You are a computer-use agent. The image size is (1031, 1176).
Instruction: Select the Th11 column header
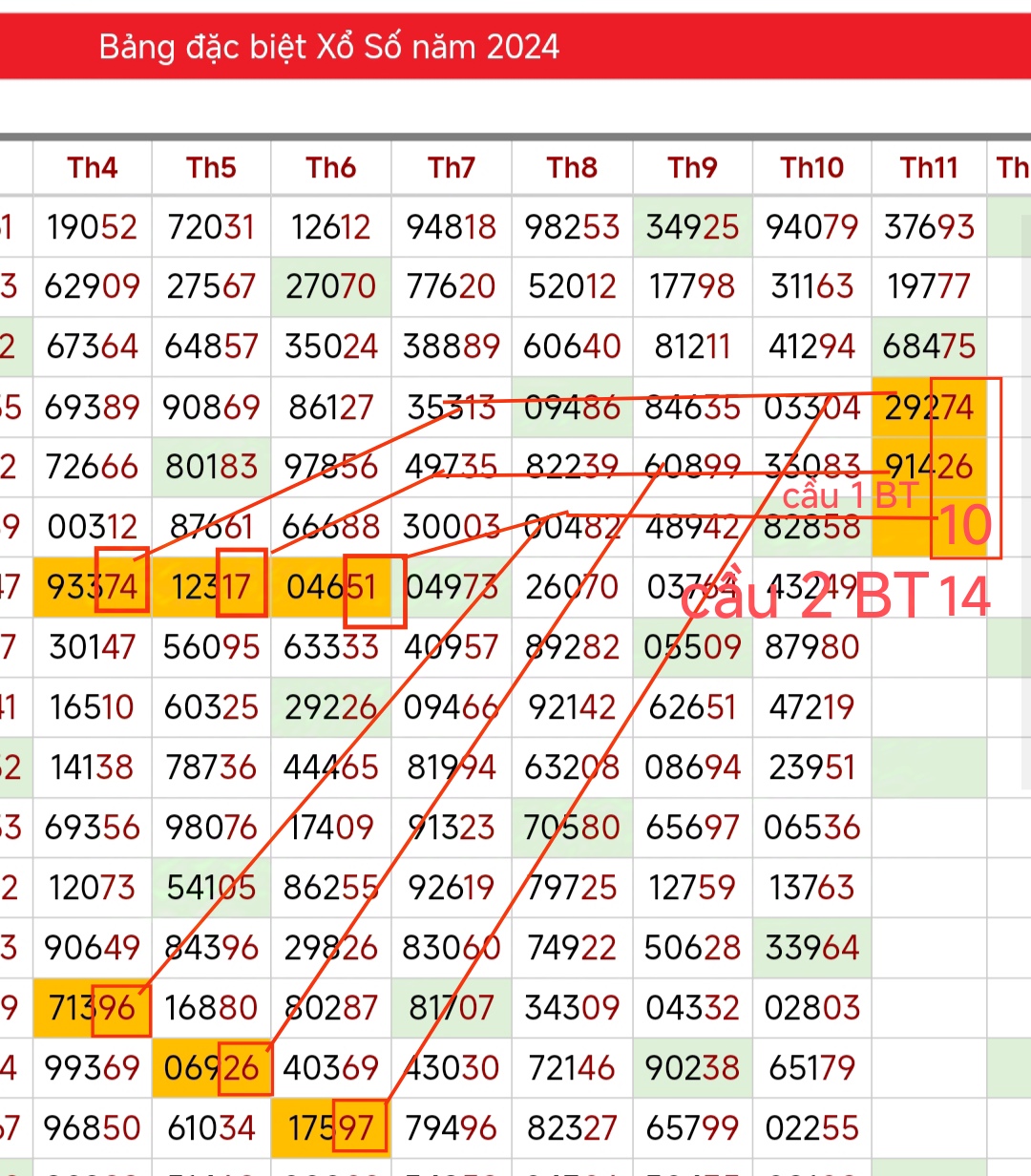tap(929, 168)
